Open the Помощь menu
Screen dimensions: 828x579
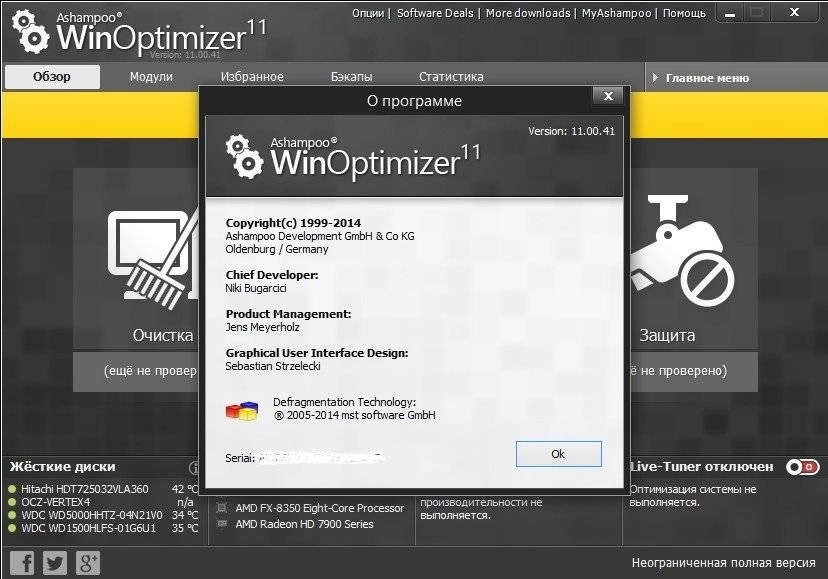[x=684, y=13]
